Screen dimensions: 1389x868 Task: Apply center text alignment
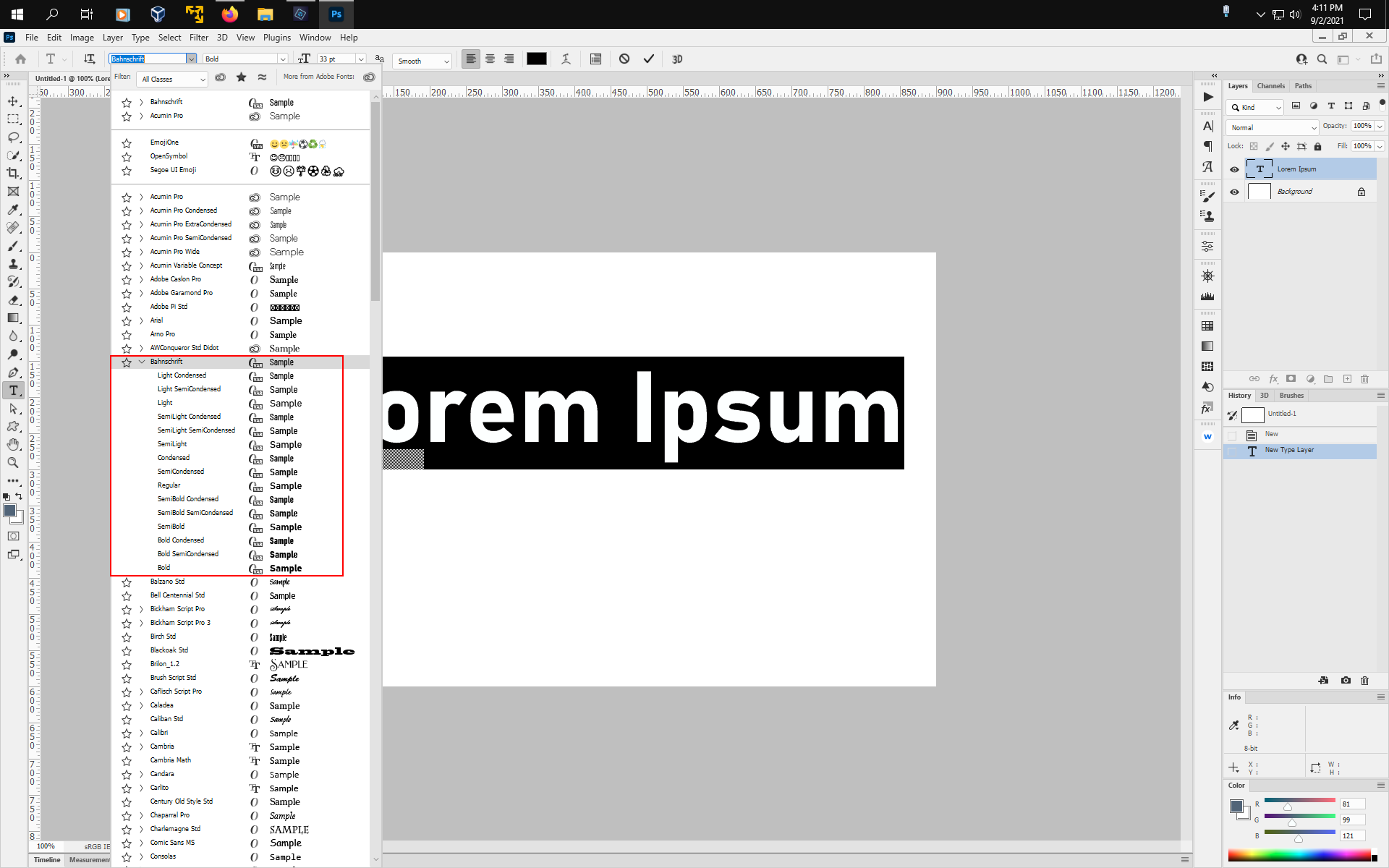(x=490, y=59)
